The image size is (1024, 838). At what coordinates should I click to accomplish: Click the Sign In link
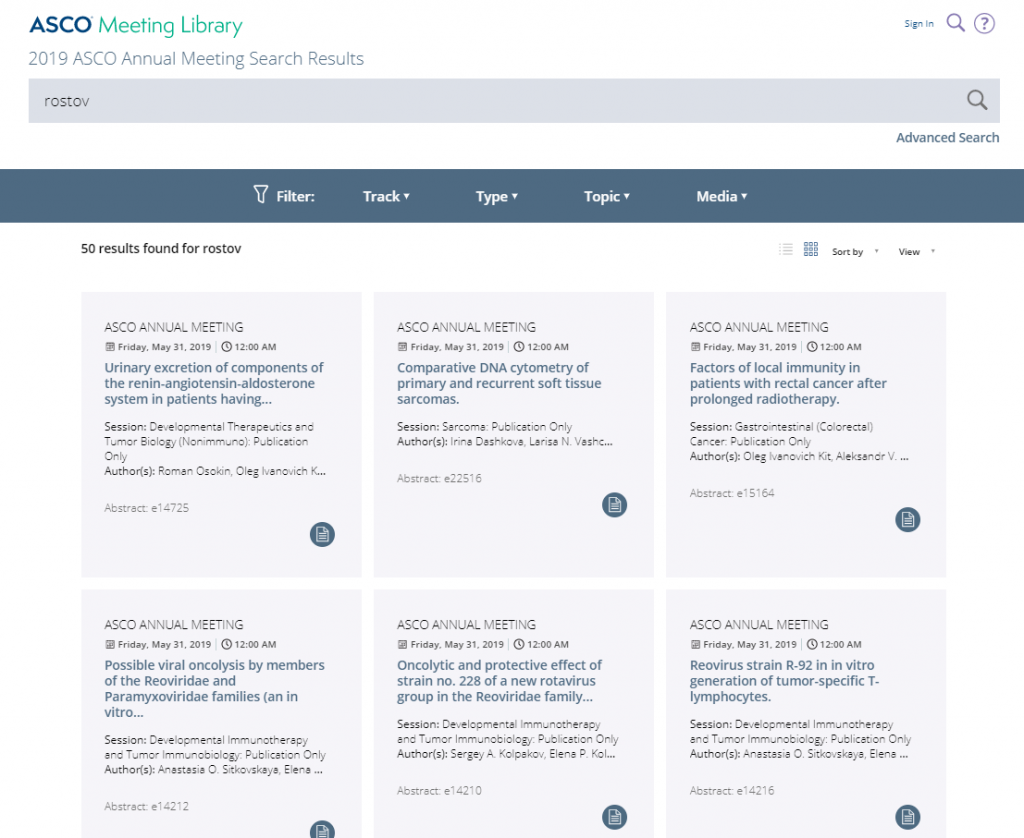[x=919, y=24]
